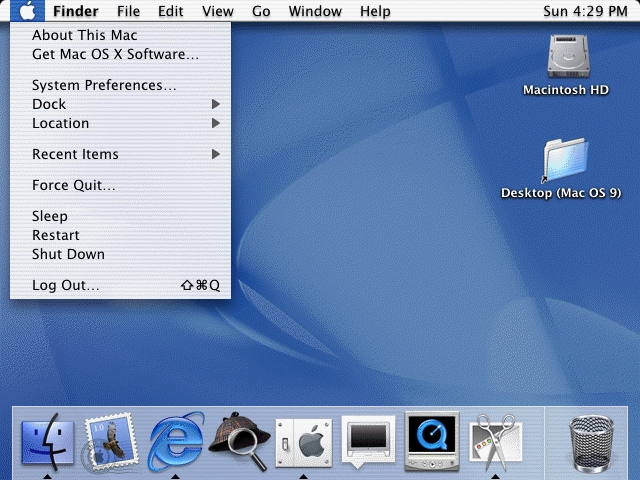This screenshot has width=640, height=480.
Task: Open System Preferences icon in the Dock
Action: point(304,443)
